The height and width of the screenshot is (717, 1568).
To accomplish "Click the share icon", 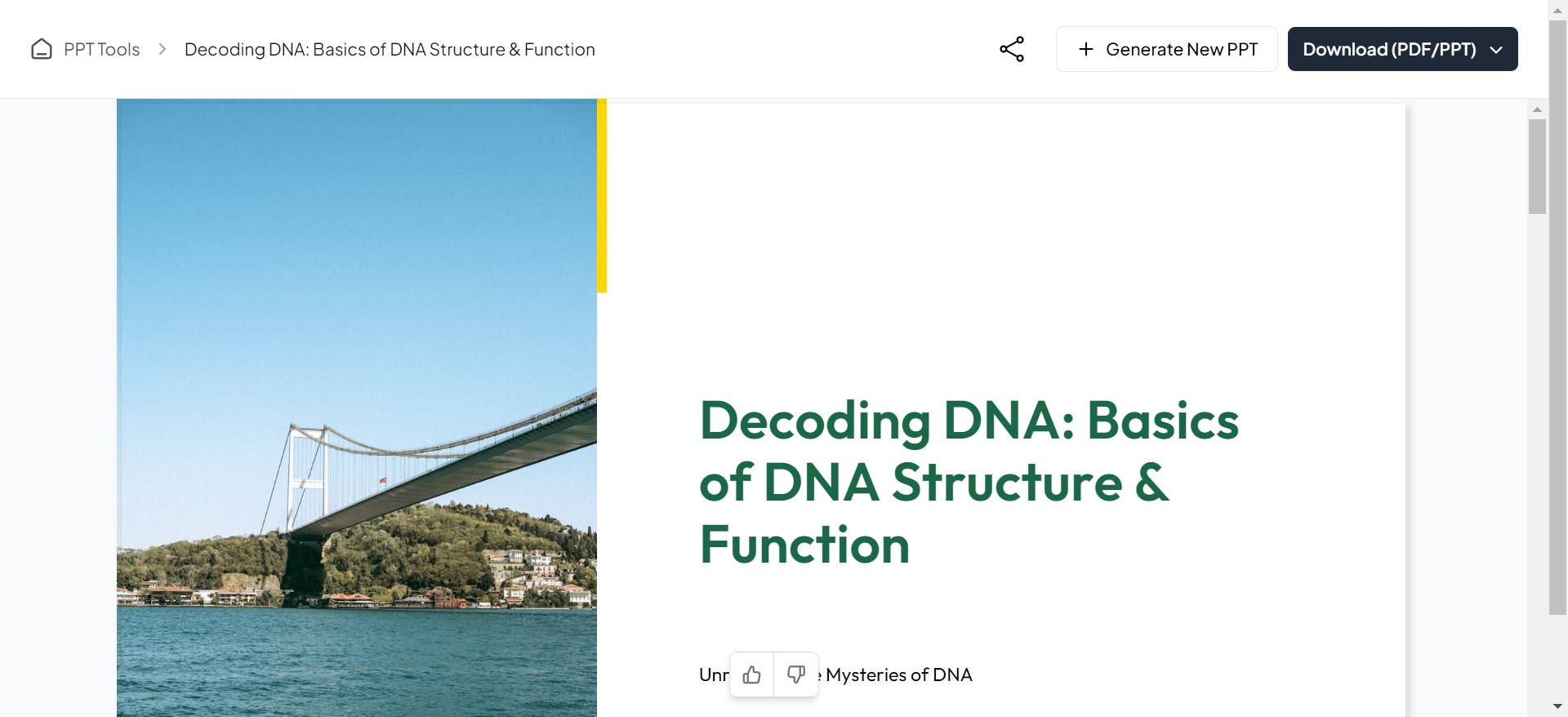I will click(1012, 49).
